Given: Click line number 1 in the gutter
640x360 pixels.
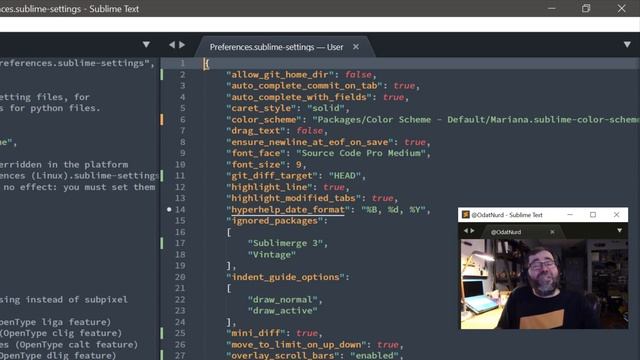Looking at the screenshot, I should (182, 63).
